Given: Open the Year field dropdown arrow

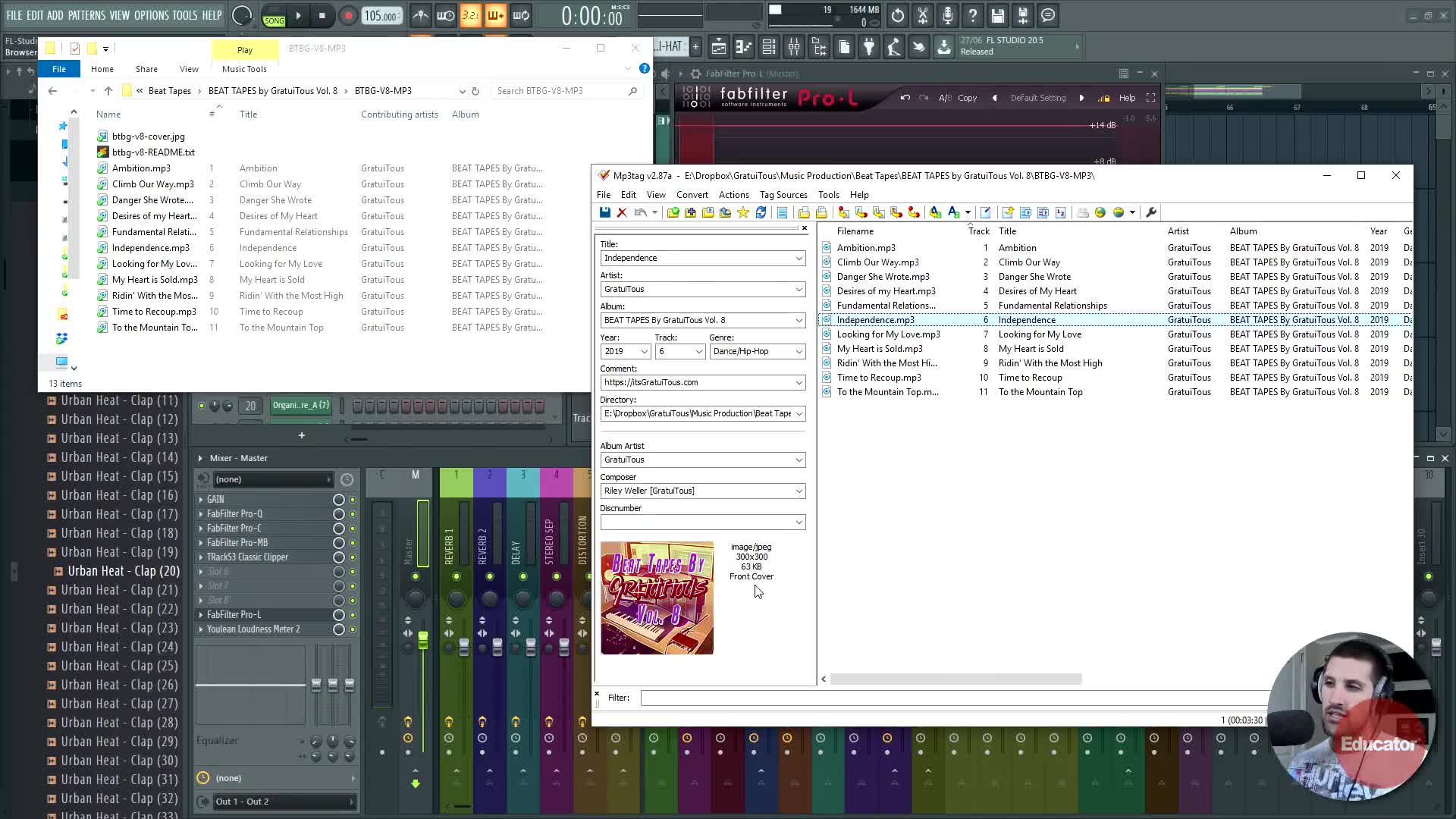Looking at the screenshot, I should tap(644, 351).
